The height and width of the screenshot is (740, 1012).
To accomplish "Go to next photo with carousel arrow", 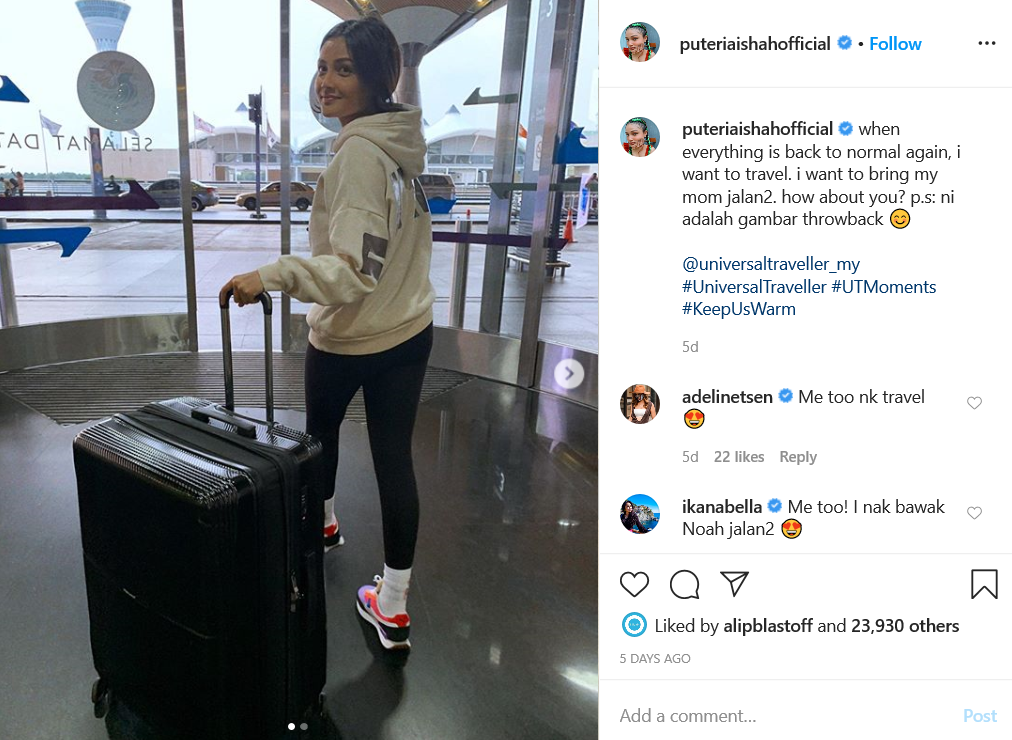I will [569, 374].
